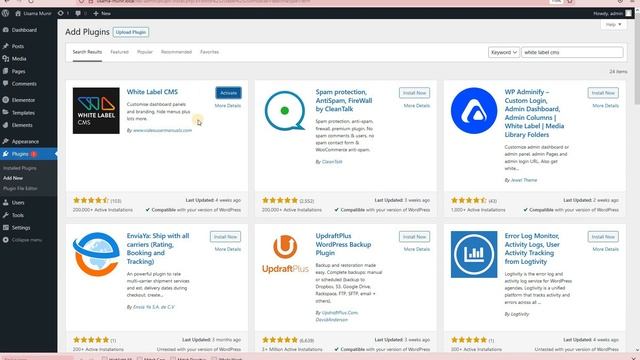Open the Keyword search type dropdown

point(504,52)
